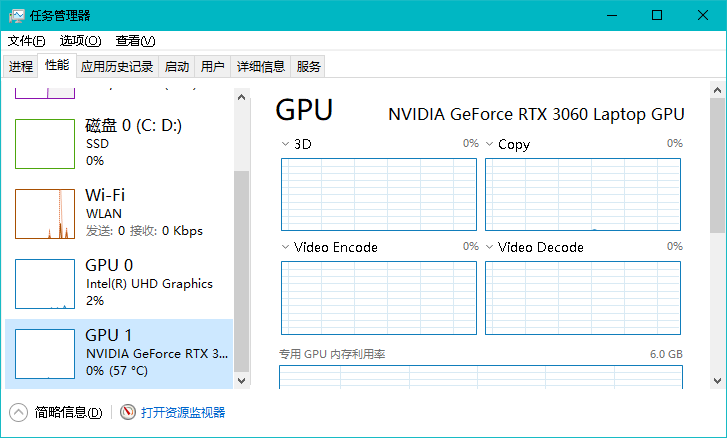The image size is (727, 438).
Task: Click the 打开资源监视器 link
Action: (x=183, y=412)
